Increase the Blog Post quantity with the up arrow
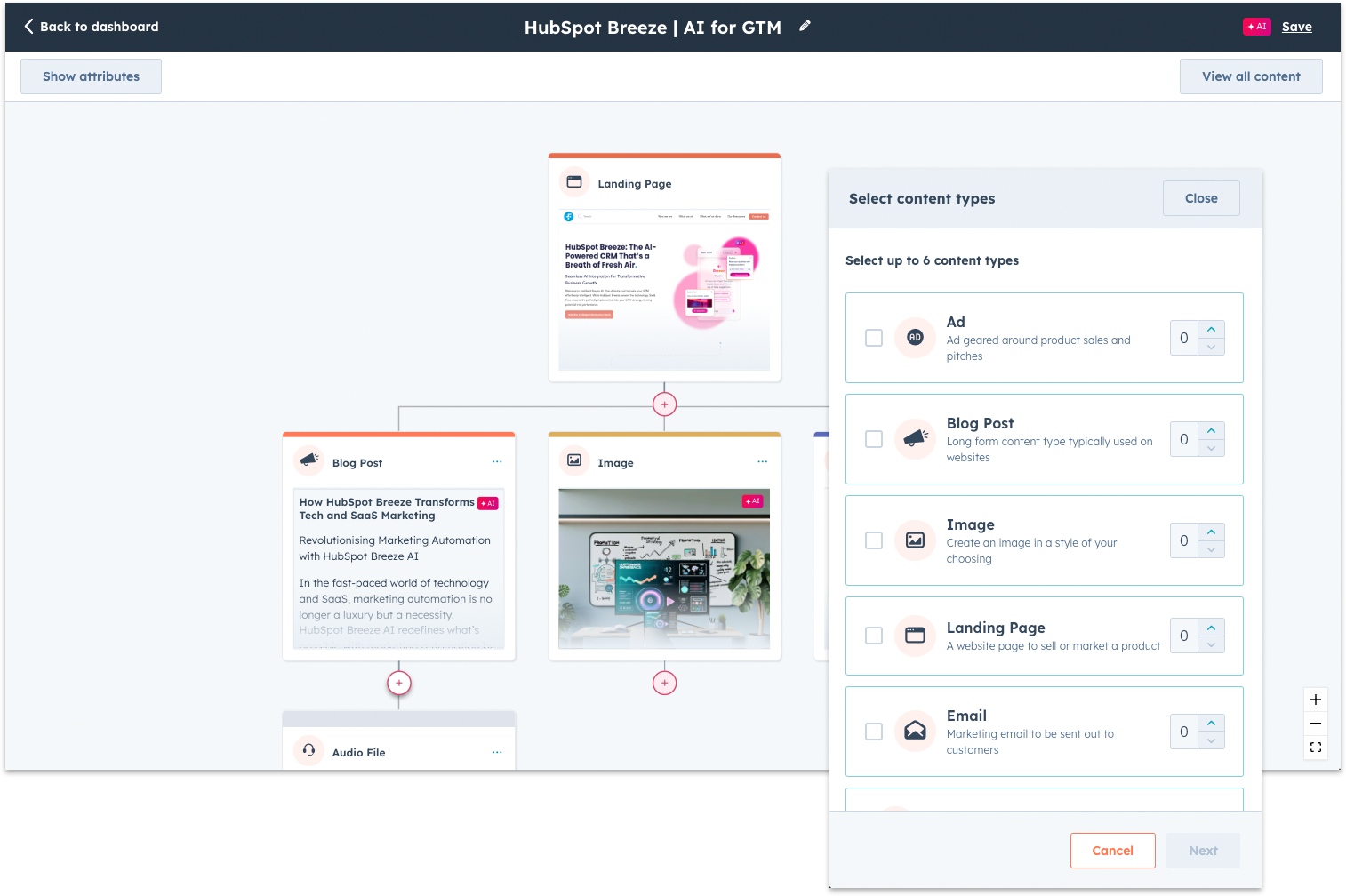This screenshot has width=1346, height=896. coord(1211,432)
